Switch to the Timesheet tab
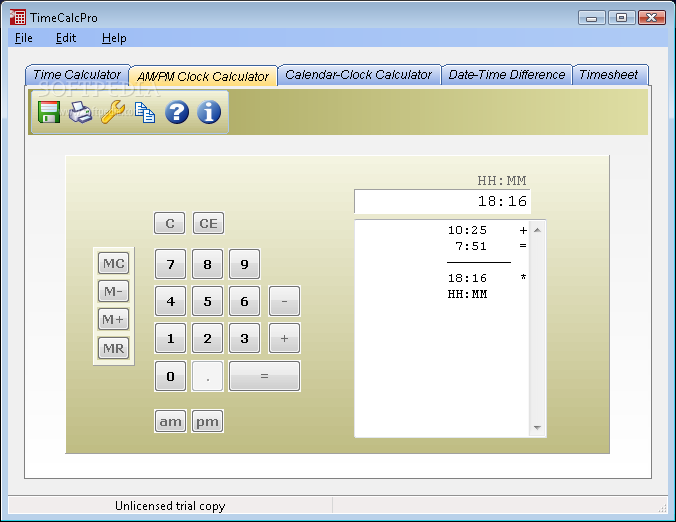676x522 pixels. point(608,75)
